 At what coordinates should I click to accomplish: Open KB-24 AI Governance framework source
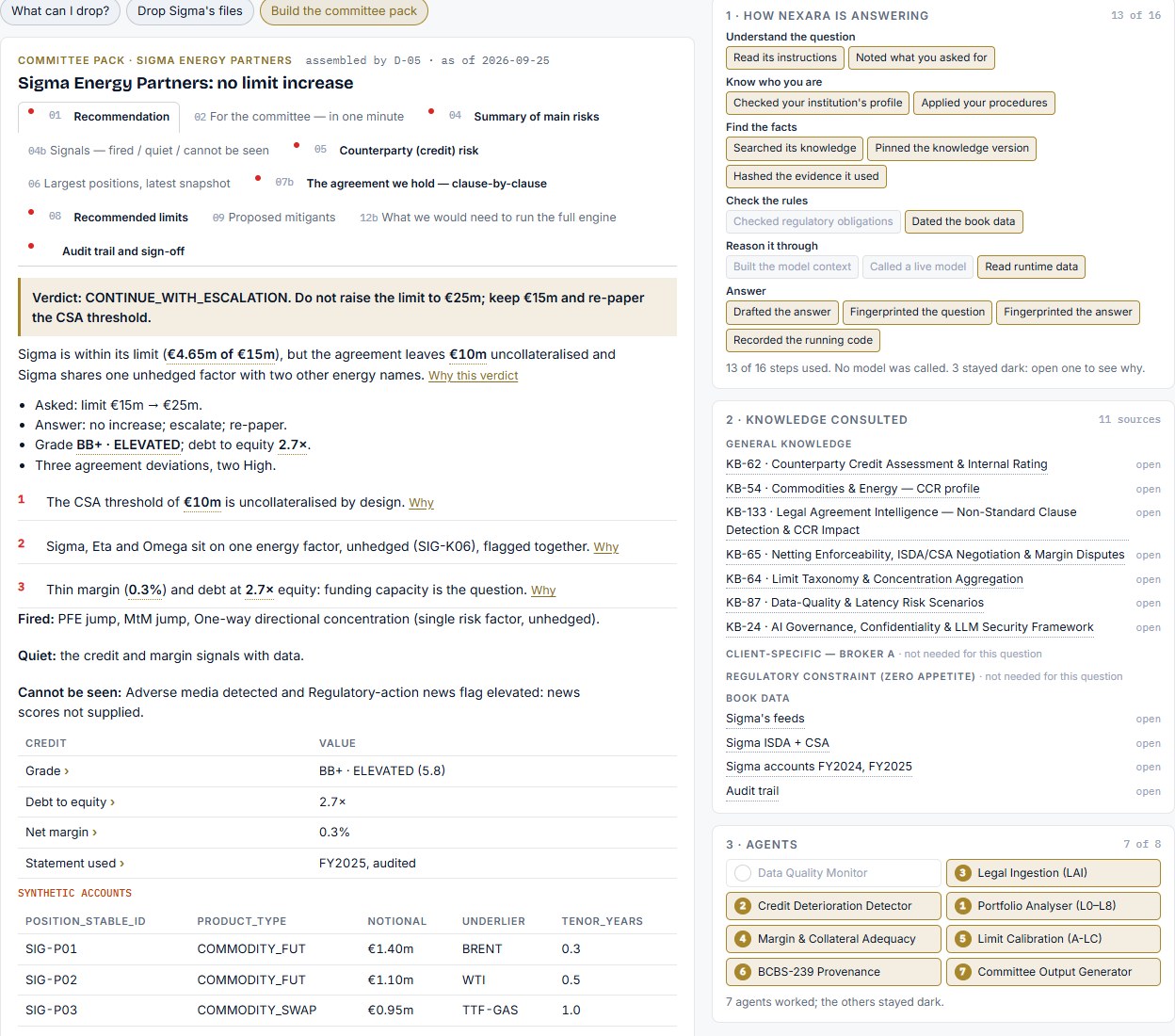pyautogui.click(x=909, y=627)
